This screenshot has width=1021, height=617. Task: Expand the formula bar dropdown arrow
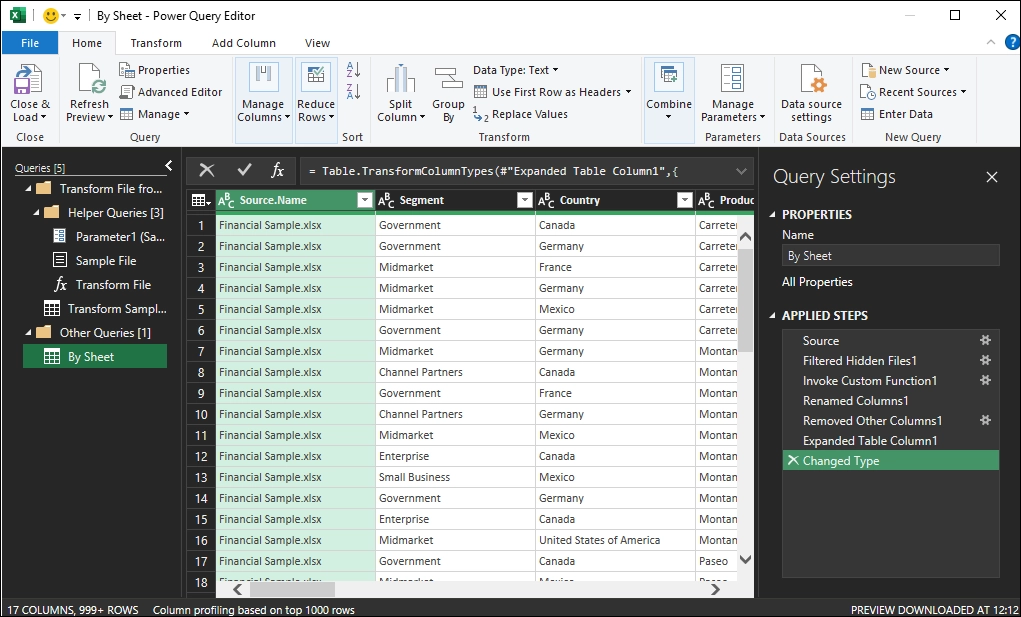click(x=741, y=171)
